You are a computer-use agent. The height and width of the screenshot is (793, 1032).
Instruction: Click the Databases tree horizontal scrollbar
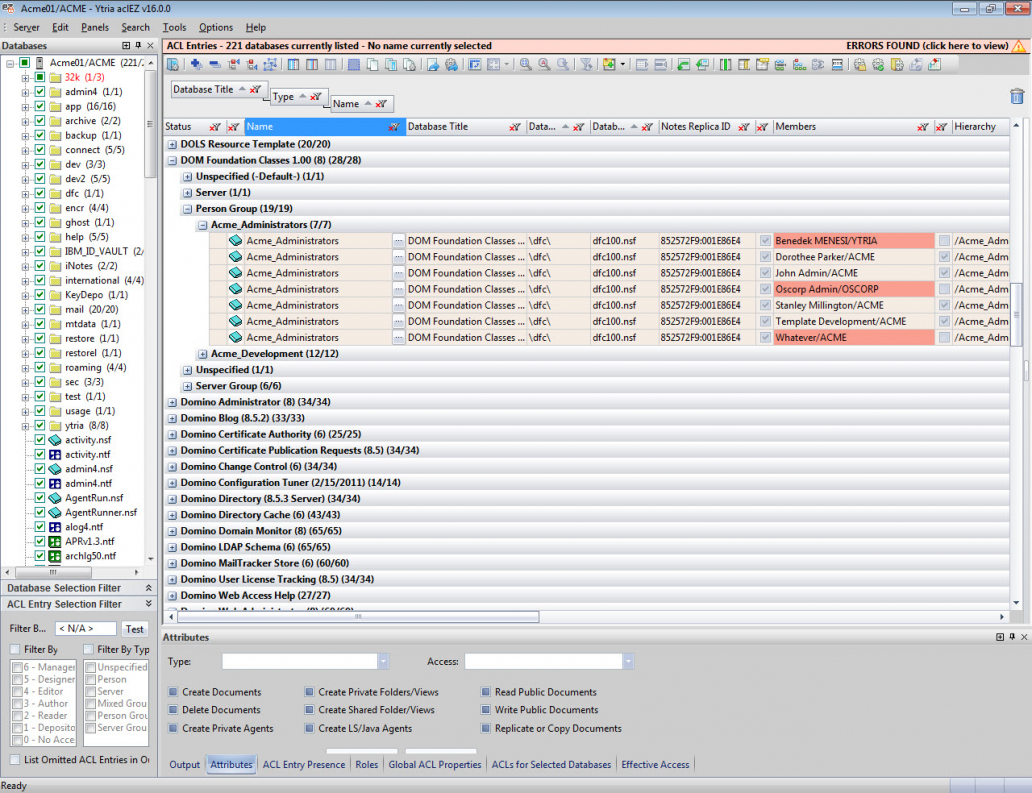point(53,573)
